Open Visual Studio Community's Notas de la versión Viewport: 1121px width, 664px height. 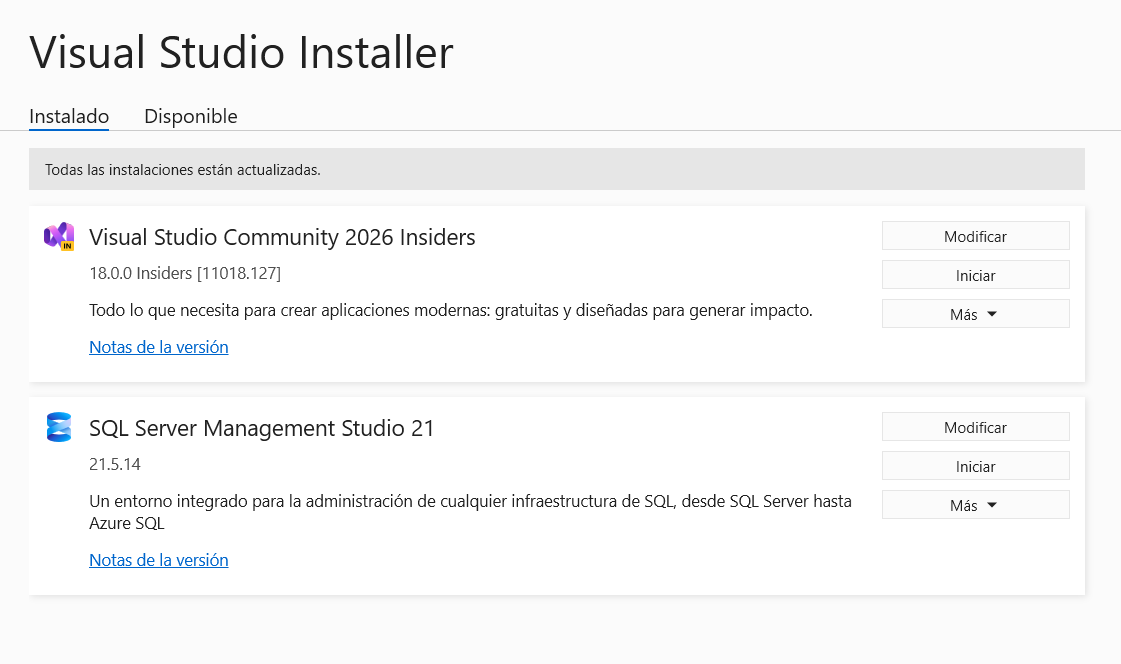tap(159, 347)
